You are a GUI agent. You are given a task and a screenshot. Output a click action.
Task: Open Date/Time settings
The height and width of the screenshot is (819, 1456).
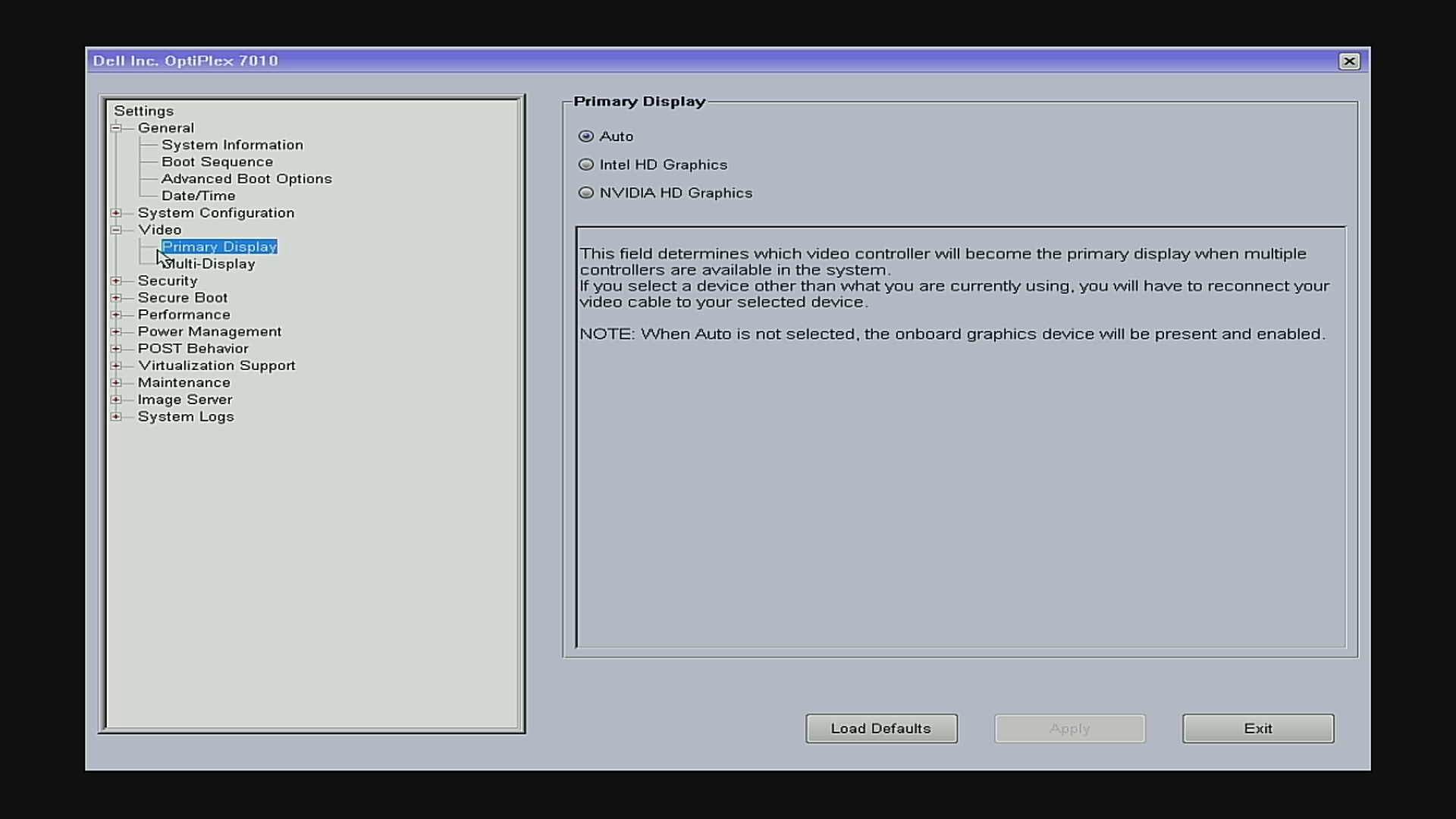point(198,196)
